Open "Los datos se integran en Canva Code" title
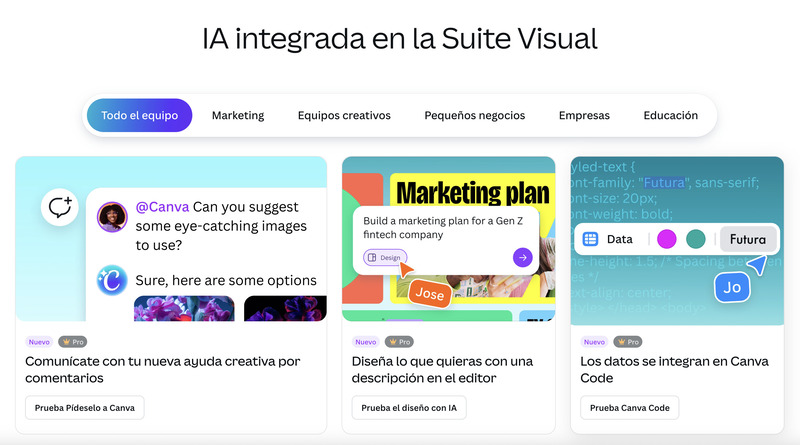800x445 pixels. [x=674, y=369]
